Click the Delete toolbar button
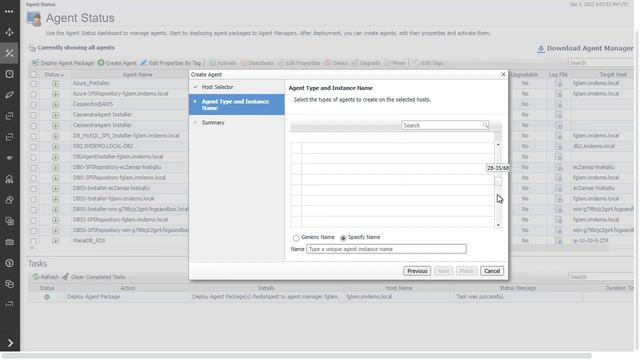 (x=336, y=63)
